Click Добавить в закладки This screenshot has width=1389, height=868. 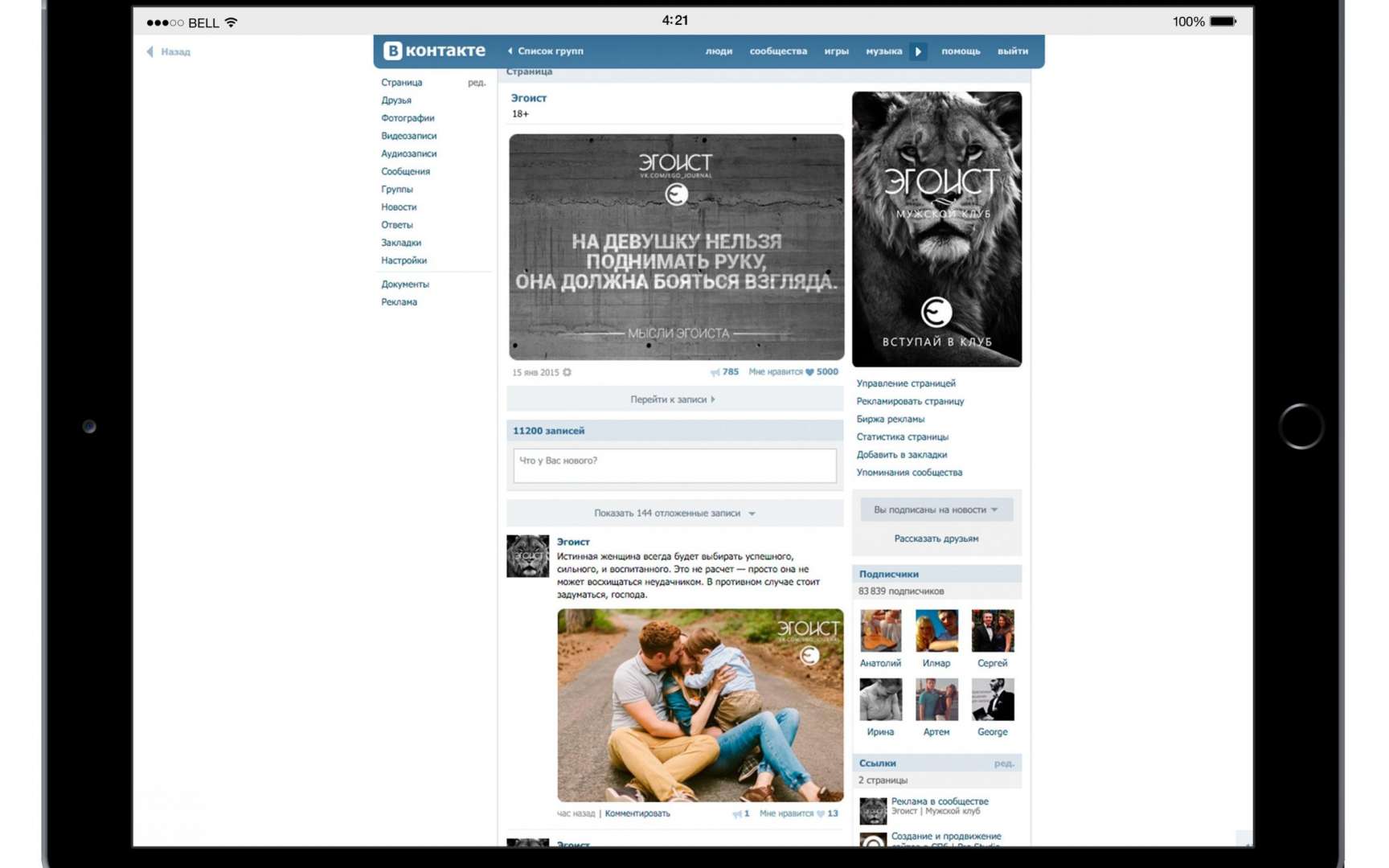click(902, 454)
